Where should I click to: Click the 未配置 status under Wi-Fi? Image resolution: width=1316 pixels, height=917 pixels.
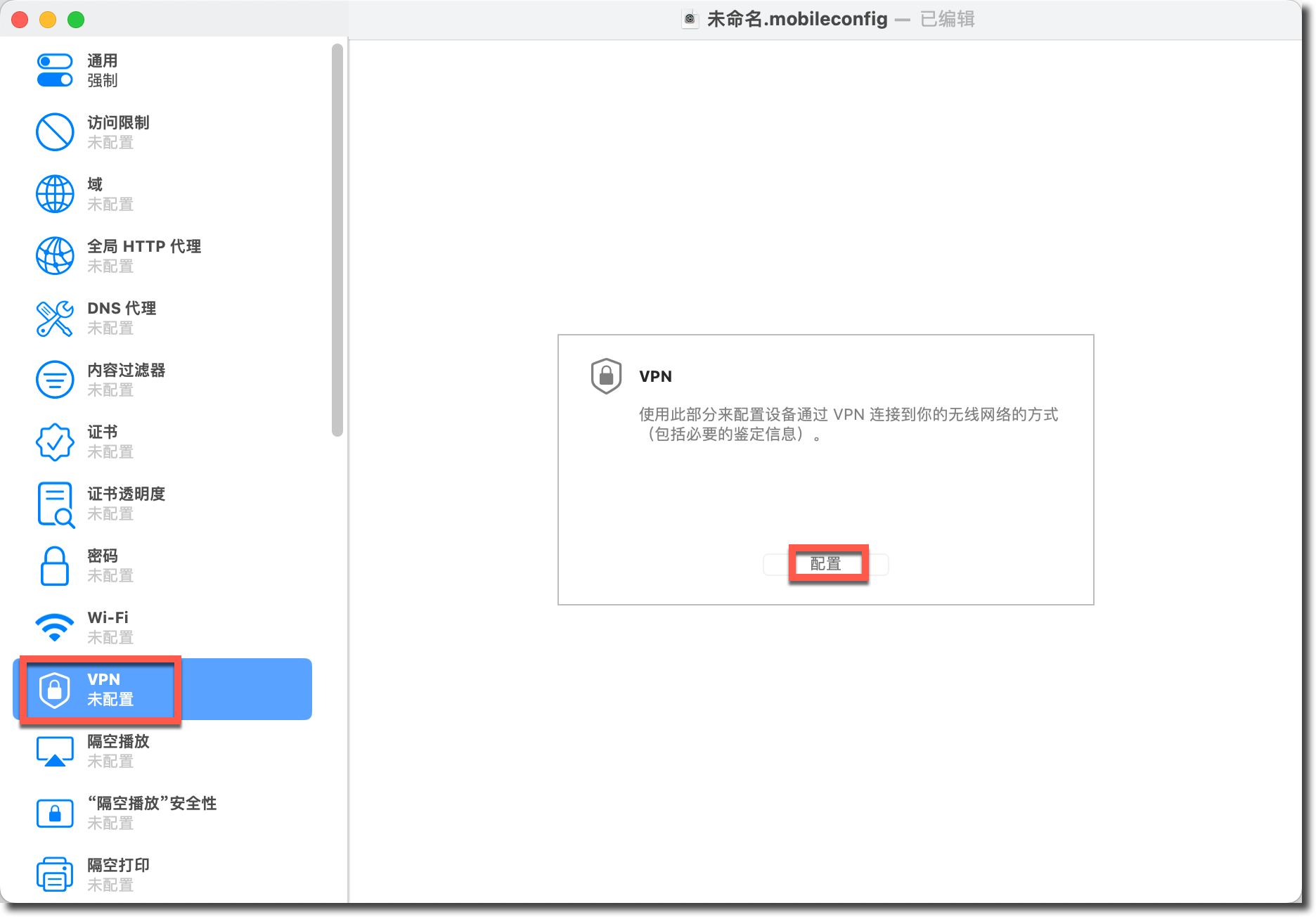[x=110, y=637]
